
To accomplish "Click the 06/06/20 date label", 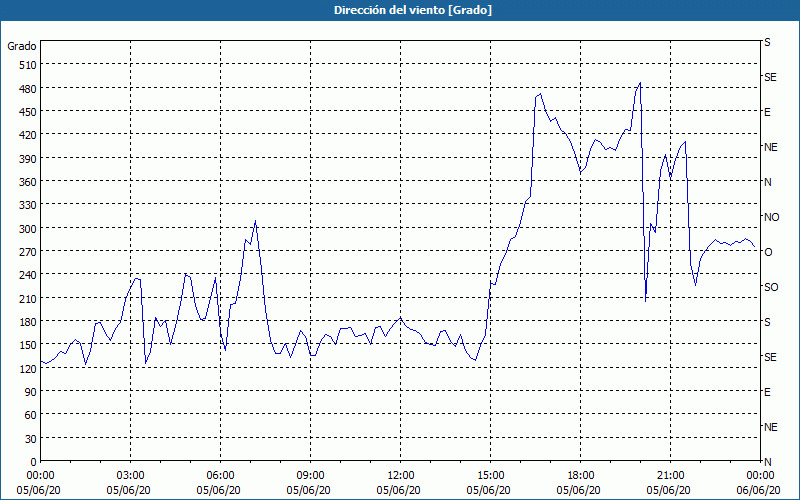I will [x=759, y=490].
